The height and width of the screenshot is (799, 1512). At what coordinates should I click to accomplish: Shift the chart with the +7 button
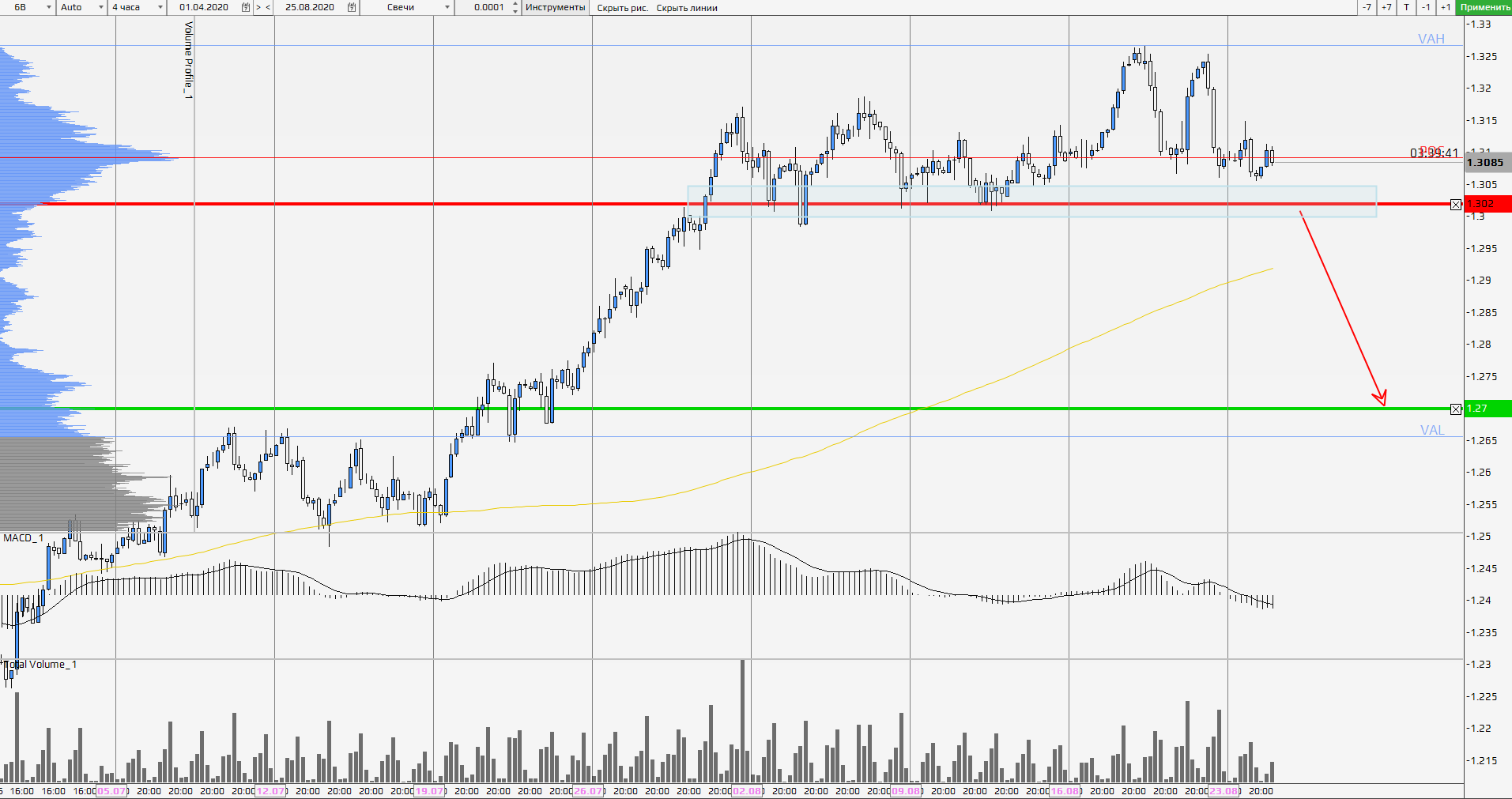[x=1386, y=7]
